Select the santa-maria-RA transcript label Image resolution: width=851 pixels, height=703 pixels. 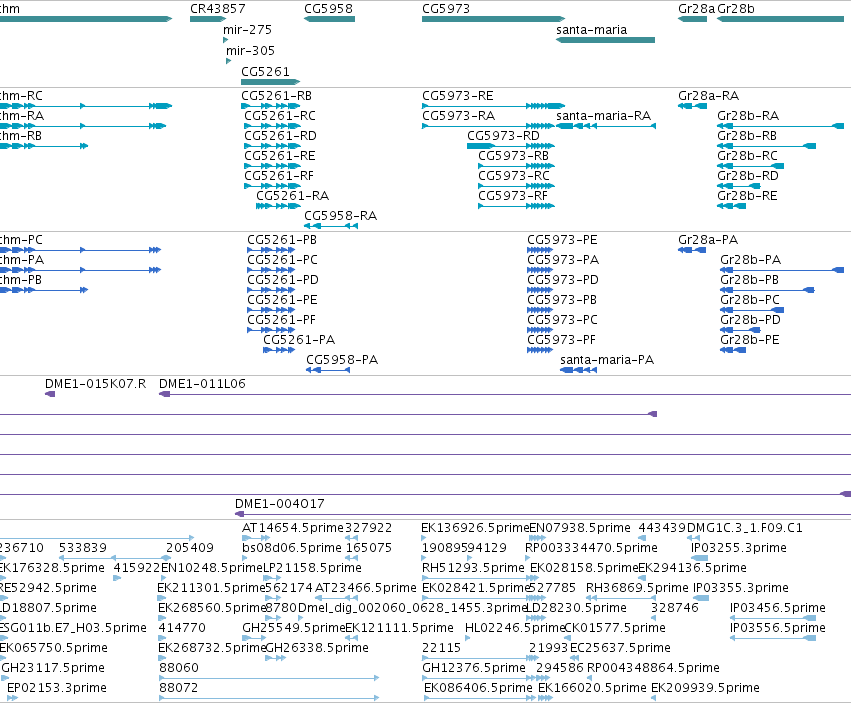[x=604, y=116]
